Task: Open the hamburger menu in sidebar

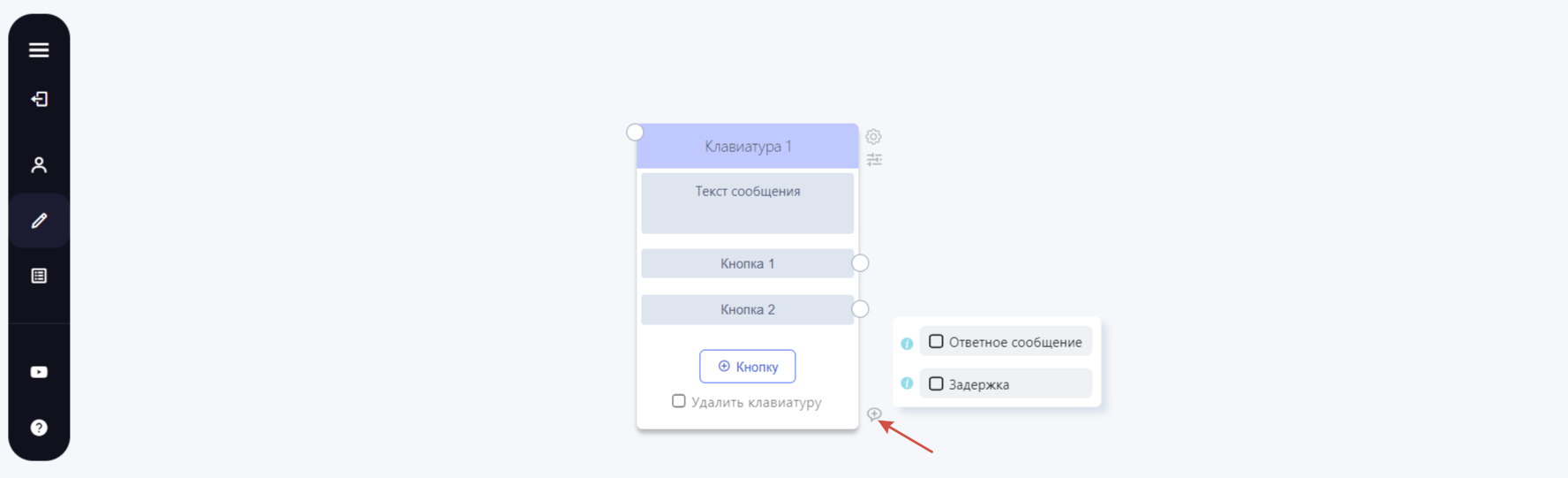Action: point(39,50)
